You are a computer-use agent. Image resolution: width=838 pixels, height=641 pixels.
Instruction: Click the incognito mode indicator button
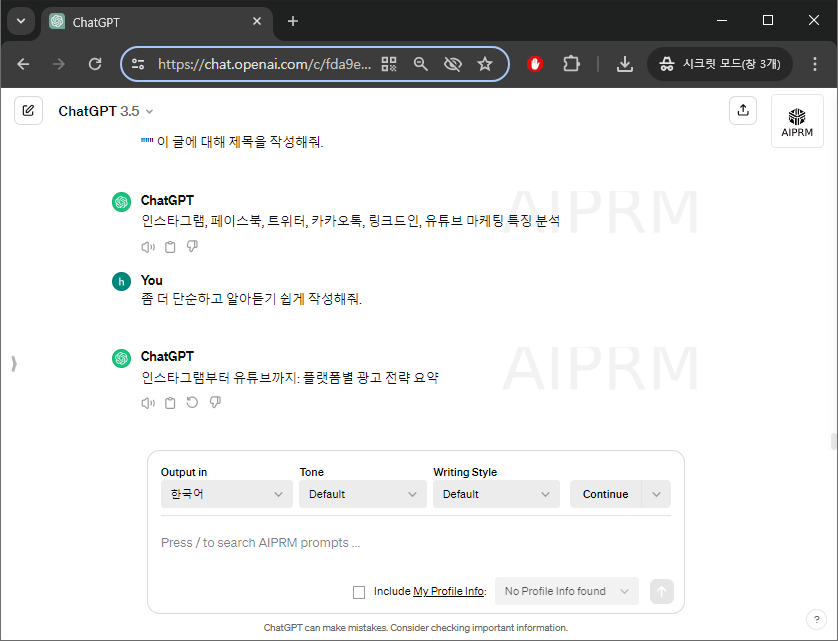pos(719,64)
